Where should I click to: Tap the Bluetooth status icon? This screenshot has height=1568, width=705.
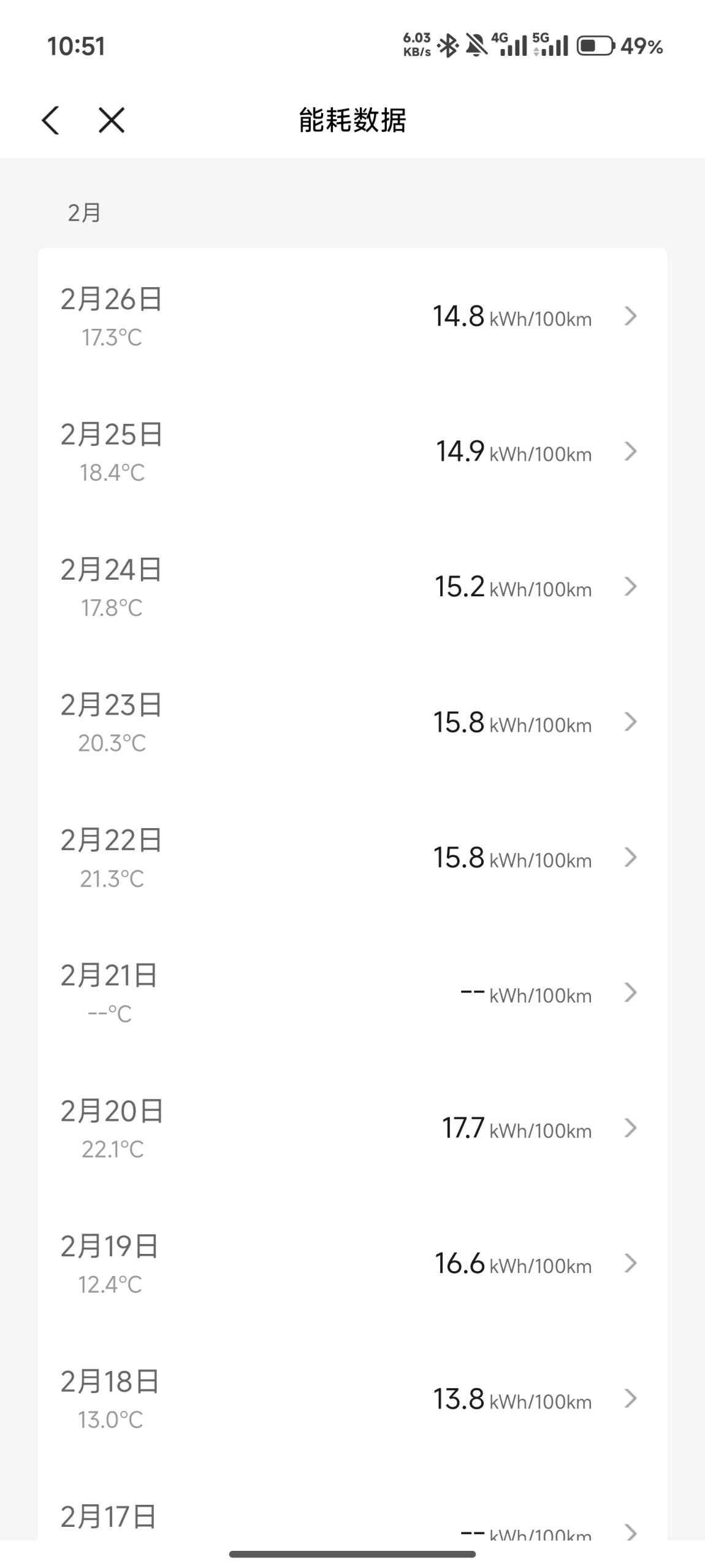tap(448, 46)
